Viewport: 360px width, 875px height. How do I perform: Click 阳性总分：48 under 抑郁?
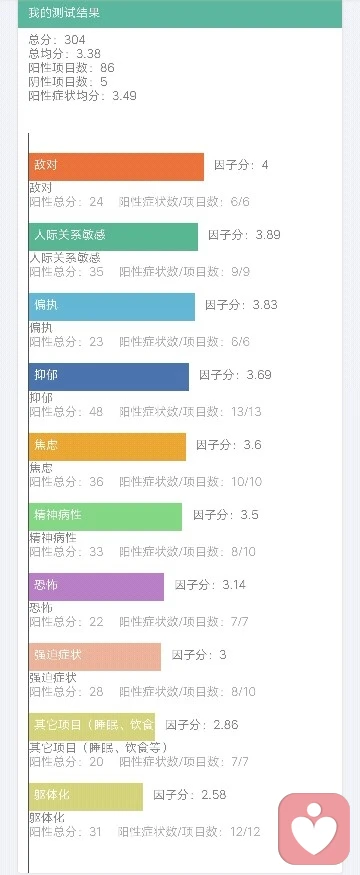coord(66,412)
